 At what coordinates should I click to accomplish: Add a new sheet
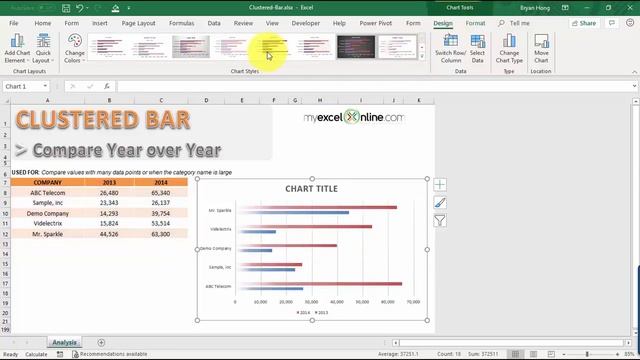[101, 342]
